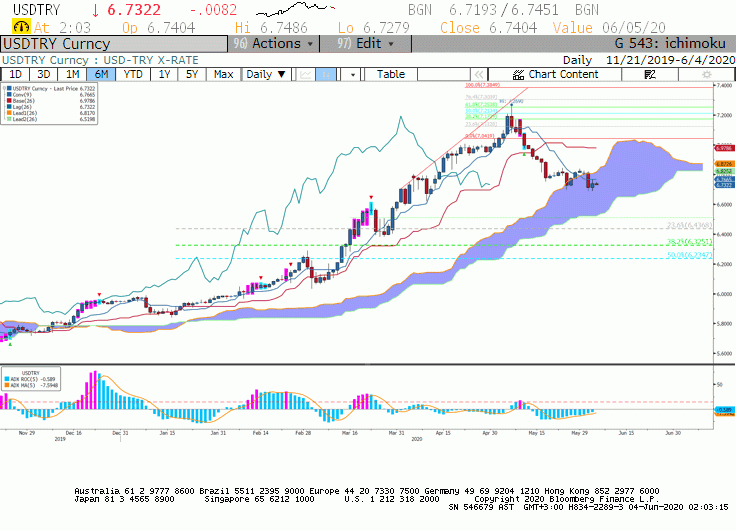Click the Conv(9) legend color swatch

(x=9, y=94)
